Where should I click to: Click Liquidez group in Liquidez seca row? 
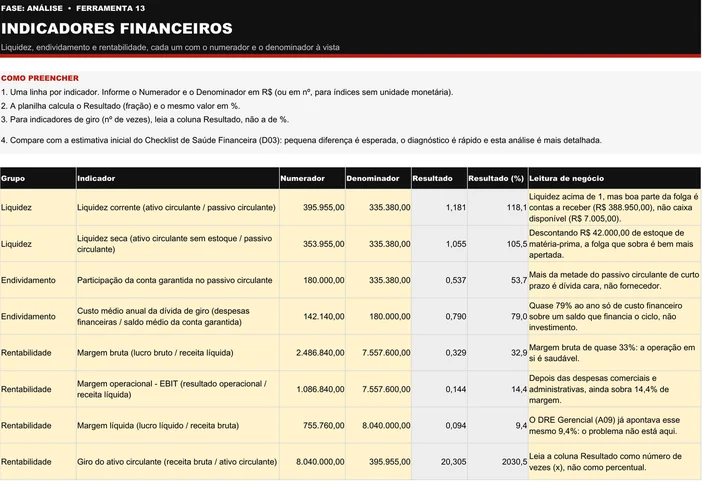(38, 244)
